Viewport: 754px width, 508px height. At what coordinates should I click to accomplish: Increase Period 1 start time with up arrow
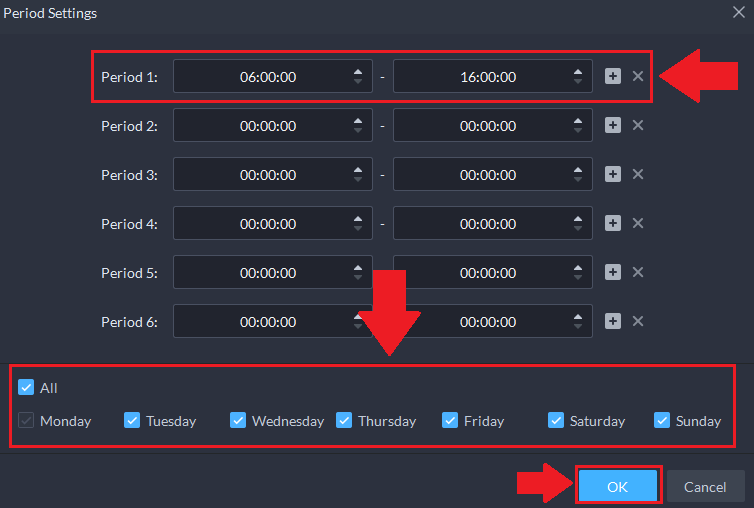tap(358, 71)
